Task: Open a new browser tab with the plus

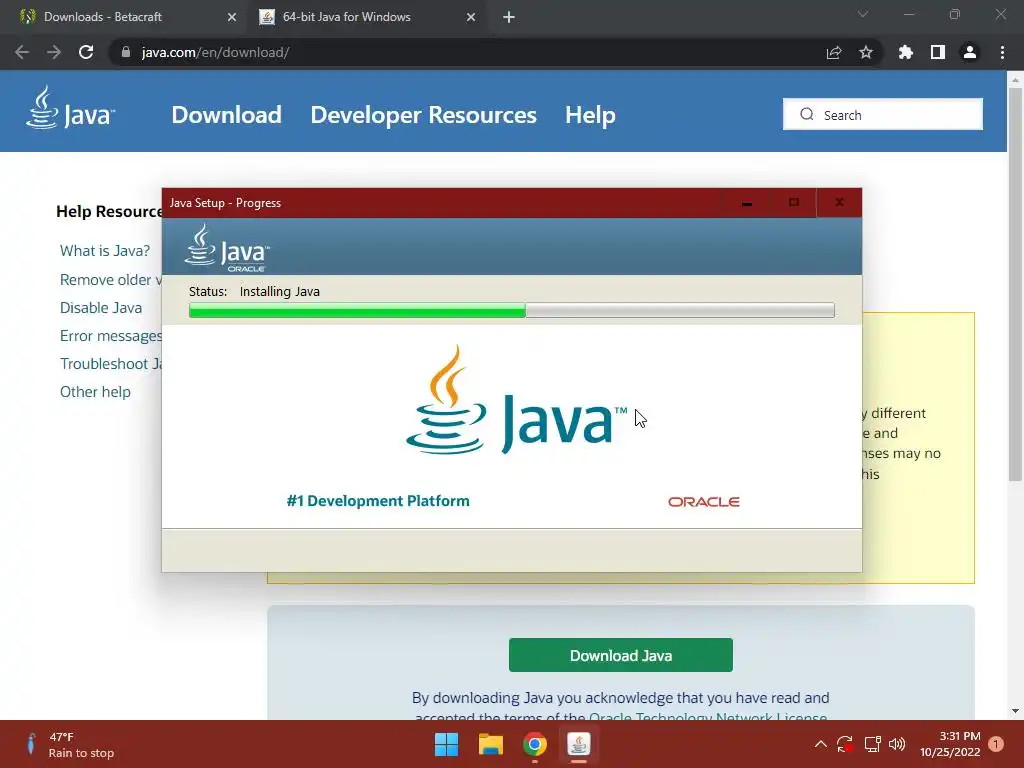Action: tap(509, 17)
